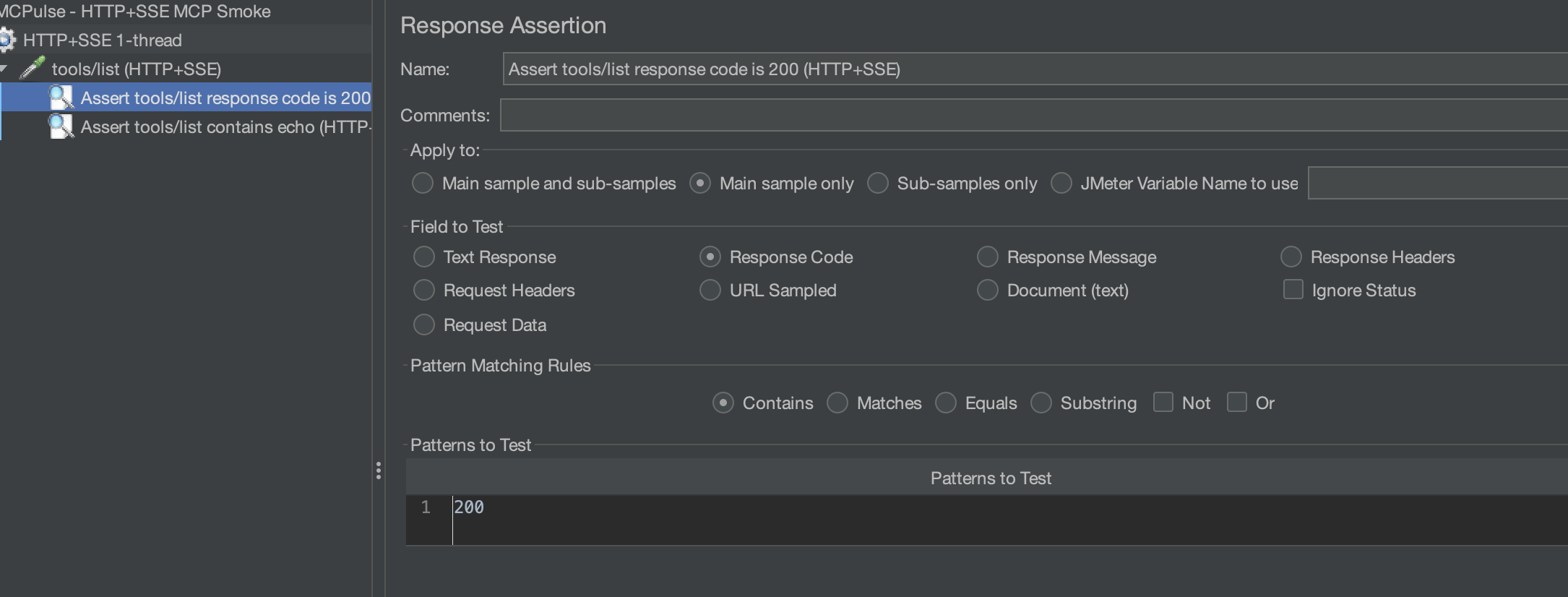Choose Response Message field to test
Viewport: 1568px width, 597px height.
click(x=988, y=257)
